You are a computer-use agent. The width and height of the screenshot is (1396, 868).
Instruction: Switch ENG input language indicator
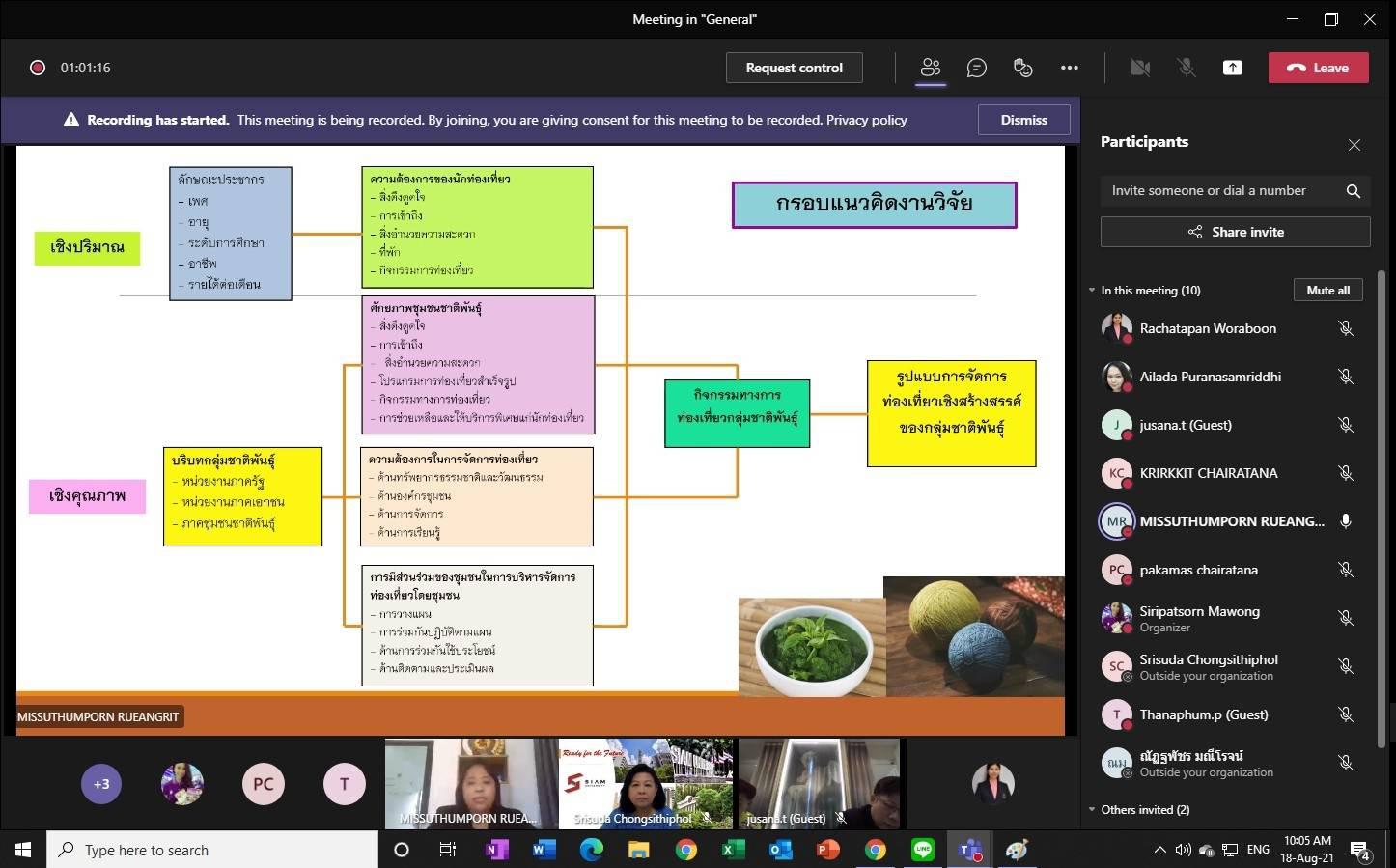(1258, 850)
